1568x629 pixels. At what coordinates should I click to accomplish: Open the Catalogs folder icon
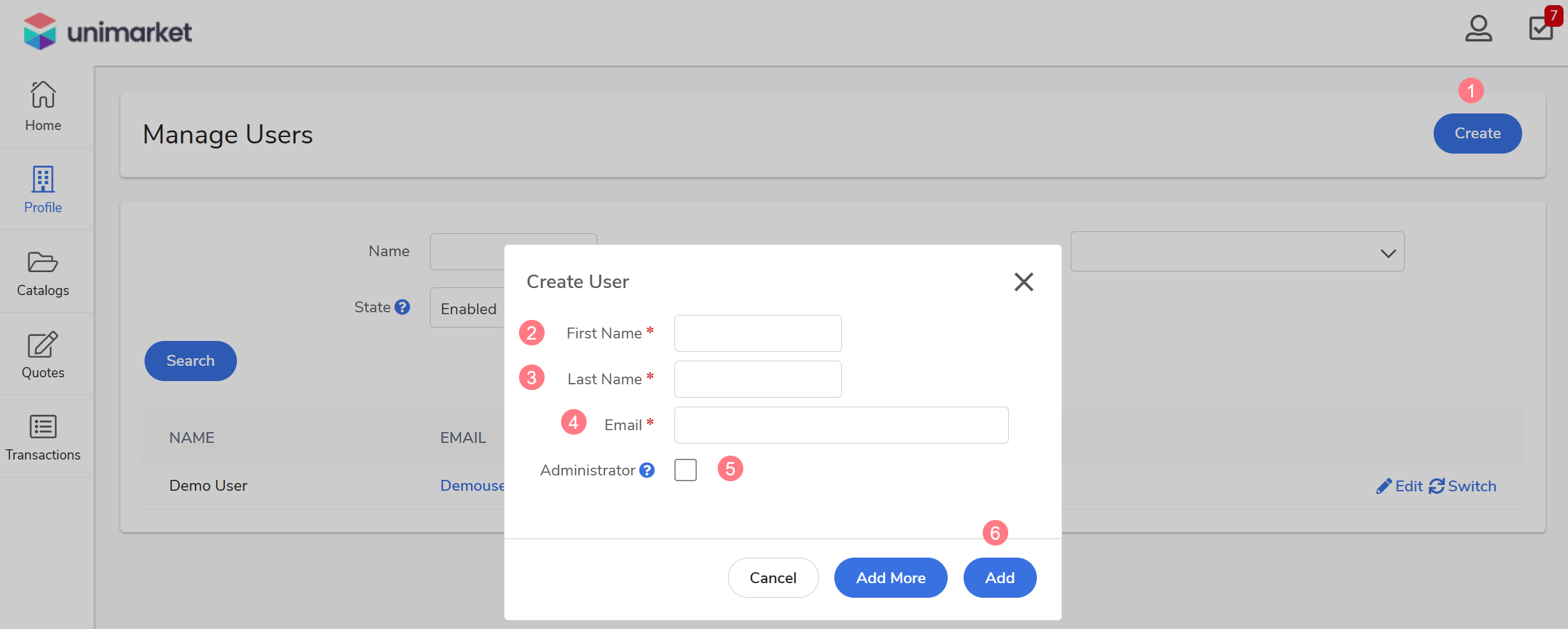click(43, 262)
